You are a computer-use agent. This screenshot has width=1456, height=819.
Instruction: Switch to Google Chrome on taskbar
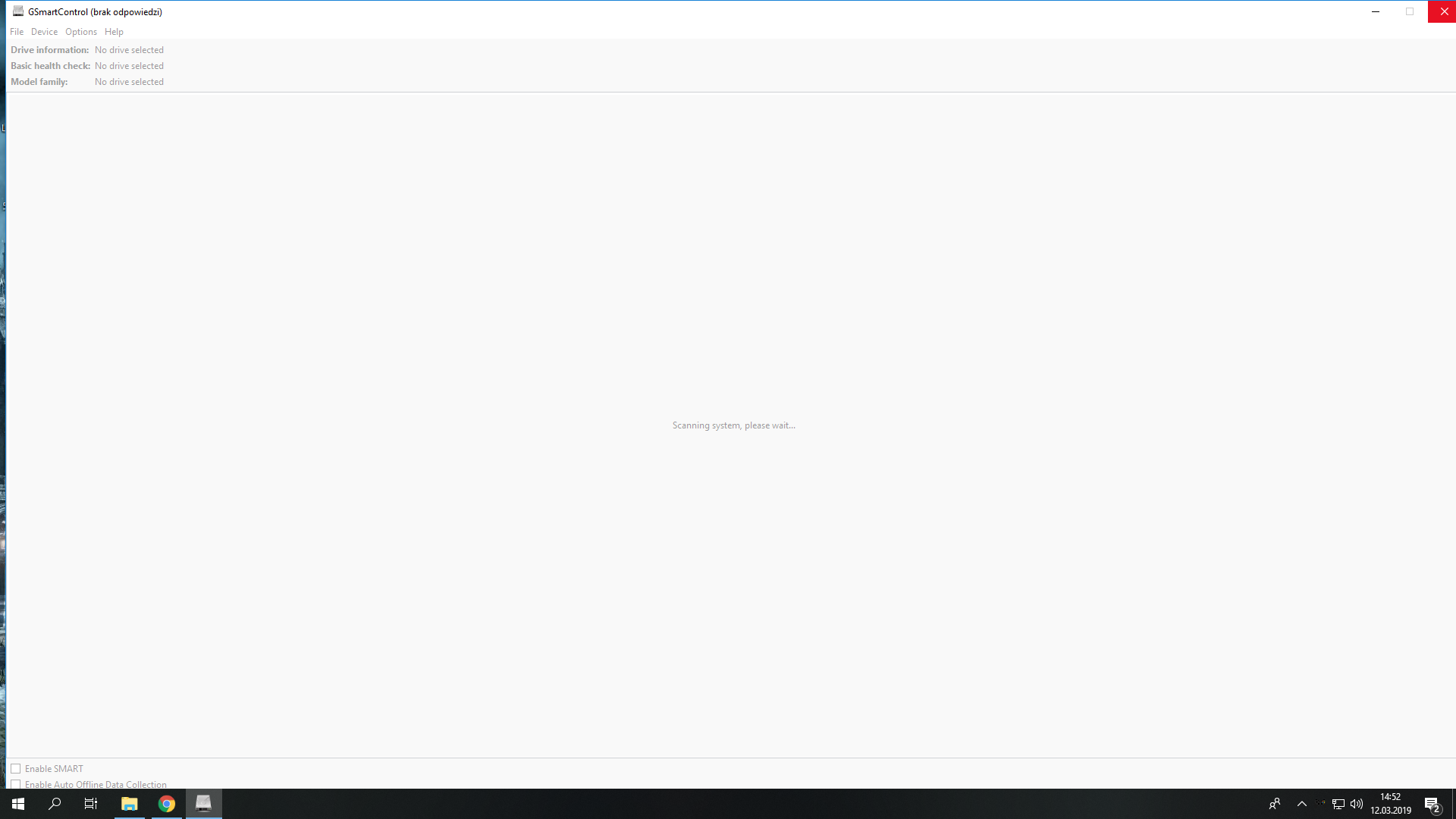click(167, 804)
